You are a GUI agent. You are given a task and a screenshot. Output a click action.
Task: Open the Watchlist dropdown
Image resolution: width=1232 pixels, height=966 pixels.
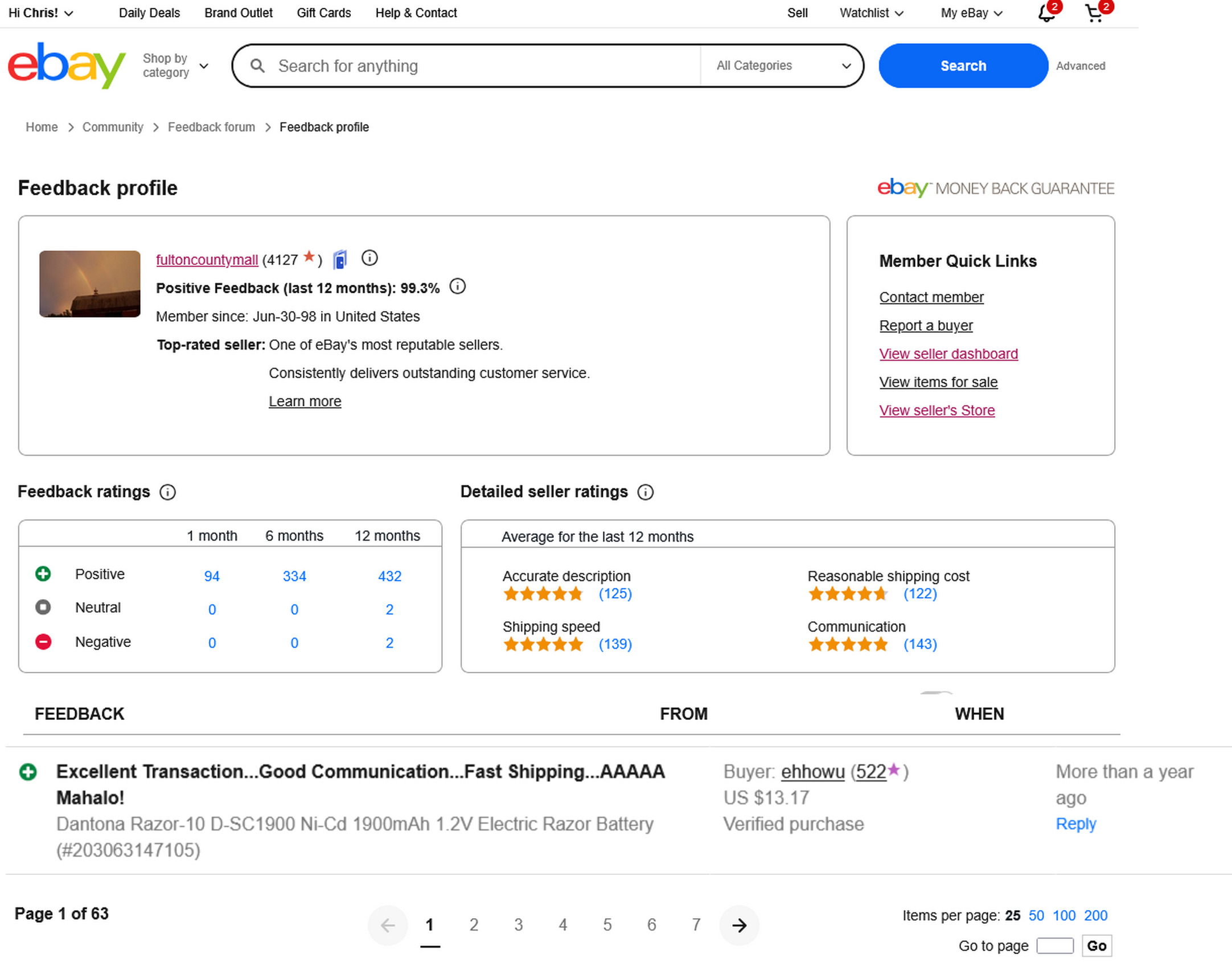tap(871, 13)
